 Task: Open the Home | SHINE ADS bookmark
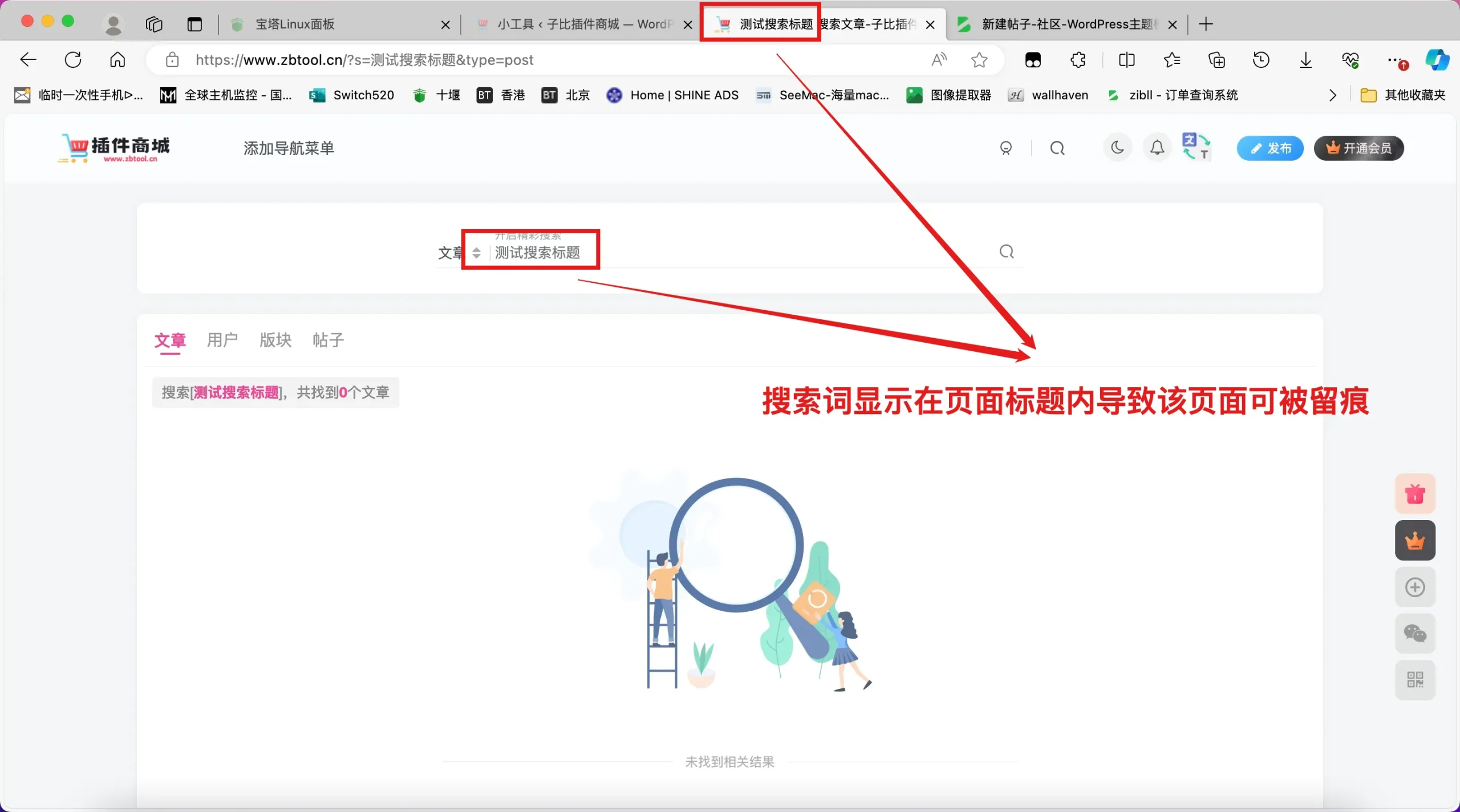tap(672, 95)
